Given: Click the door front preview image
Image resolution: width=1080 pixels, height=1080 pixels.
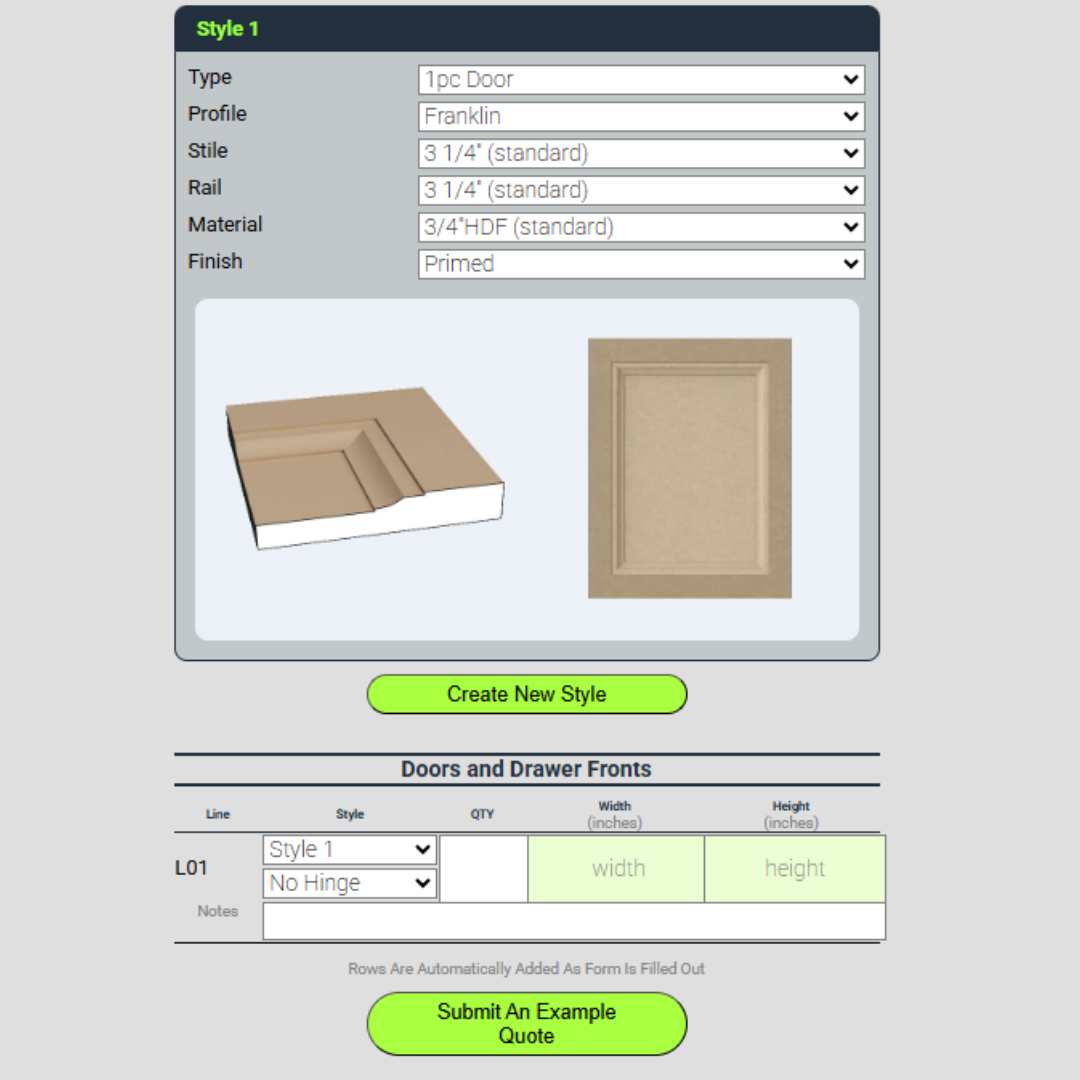Looking at the screenshot, I should 689,468.
